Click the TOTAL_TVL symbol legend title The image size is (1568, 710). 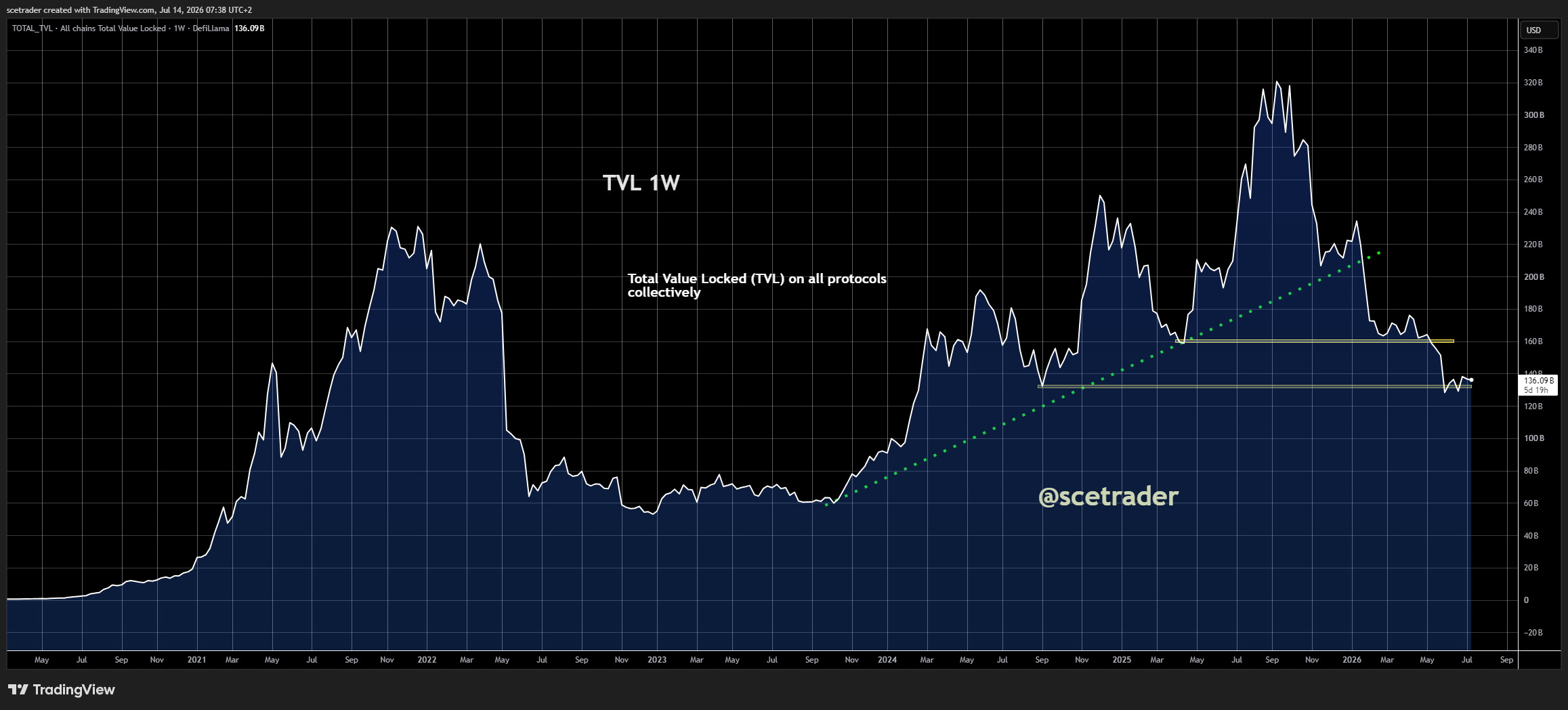(33, 28)
